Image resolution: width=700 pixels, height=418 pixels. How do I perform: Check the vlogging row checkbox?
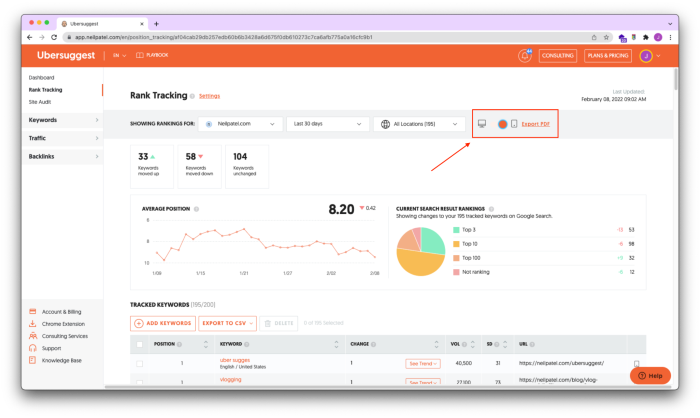[x=140, y=382]
